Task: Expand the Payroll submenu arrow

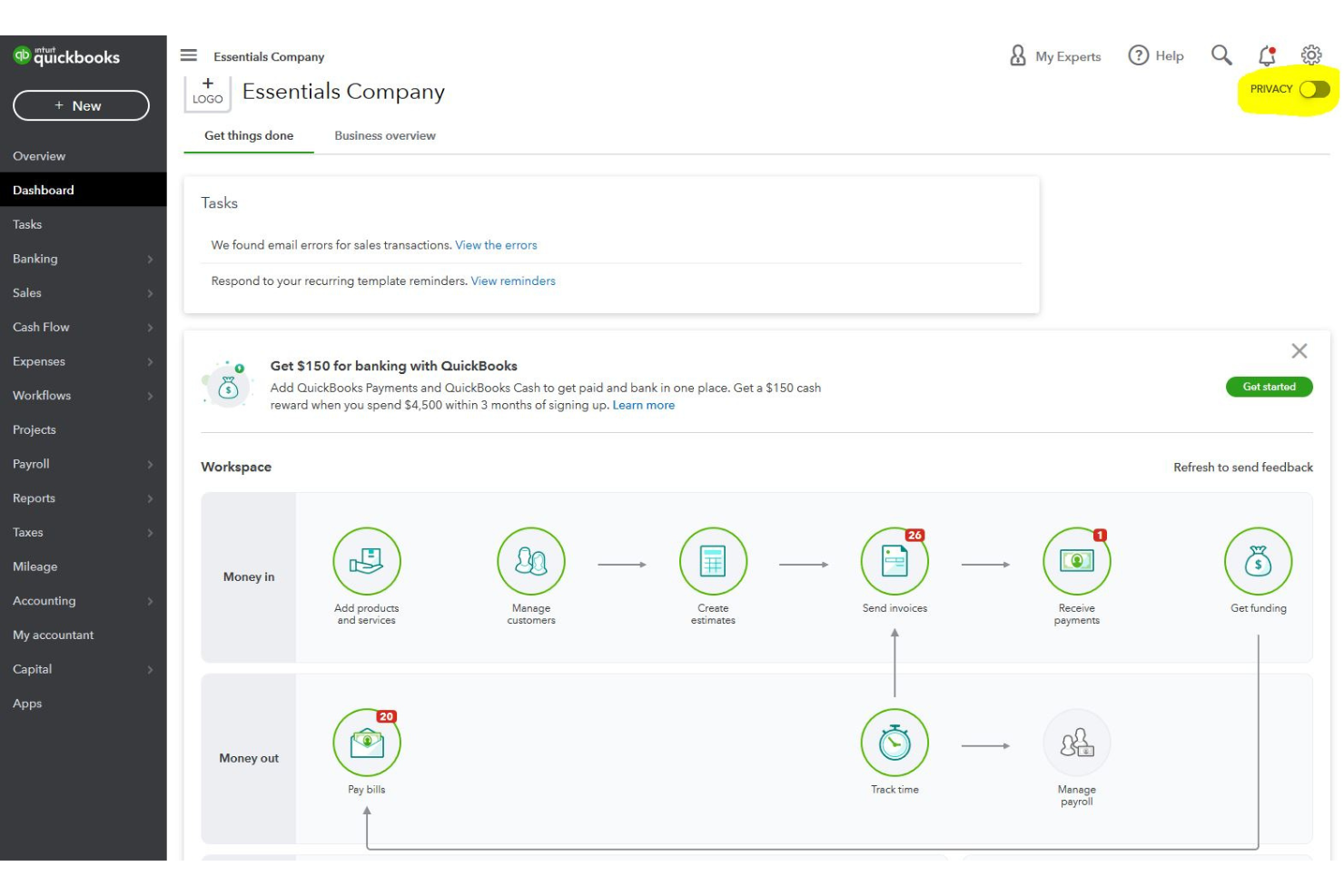Action: [150, 465]
